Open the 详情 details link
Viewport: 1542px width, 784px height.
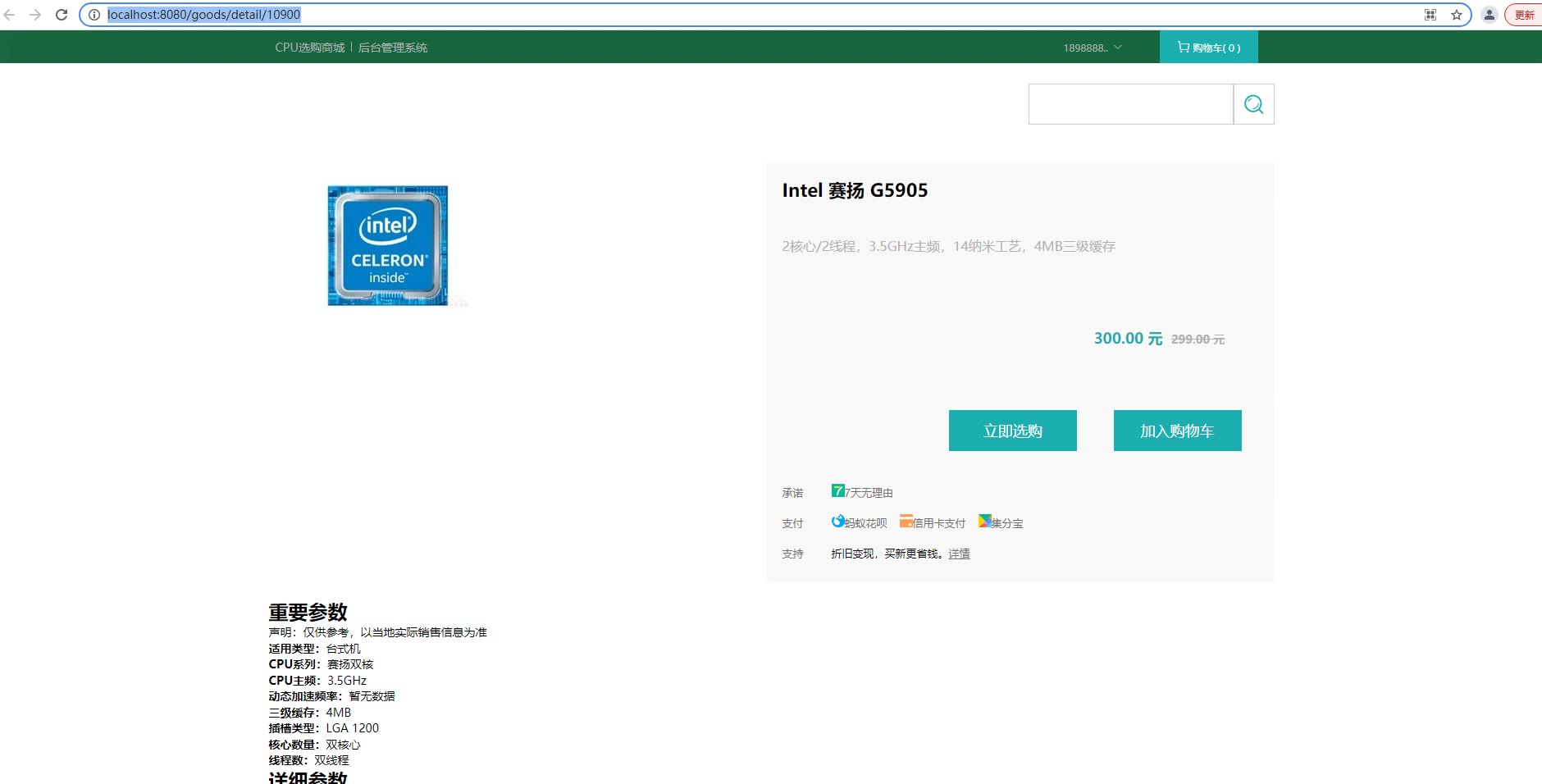coord(959,554)
